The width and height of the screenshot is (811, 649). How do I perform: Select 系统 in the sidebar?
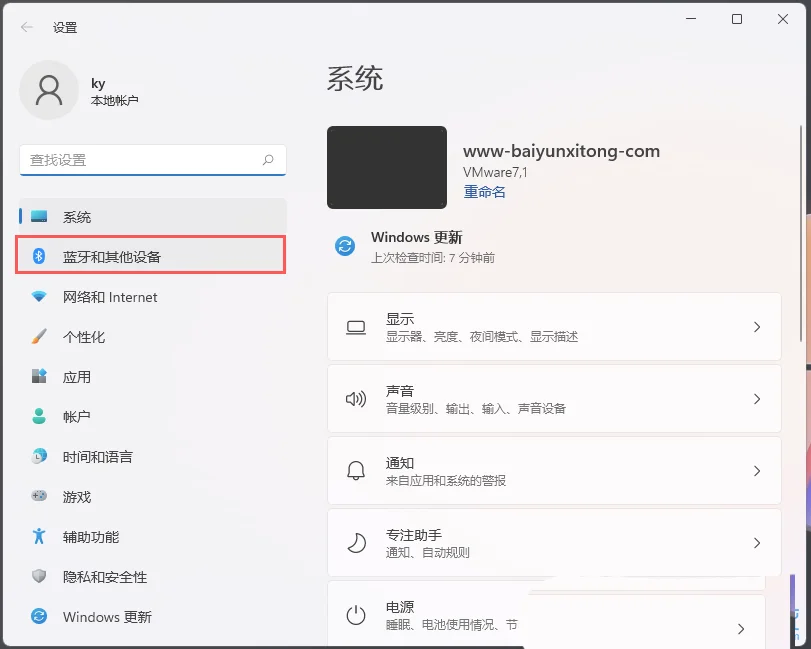(x=153, y=217)
